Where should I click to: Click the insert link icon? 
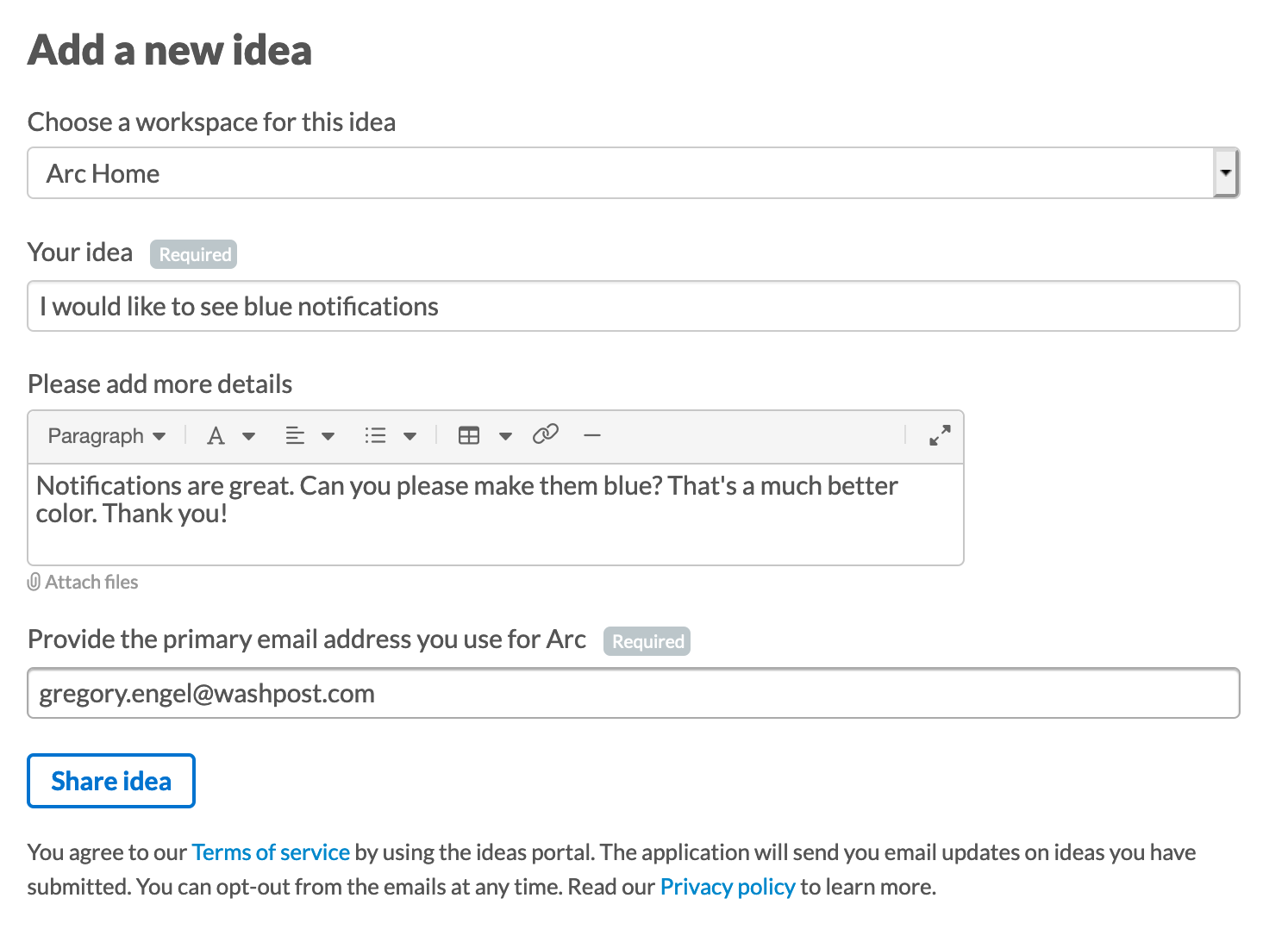[546, 434]
